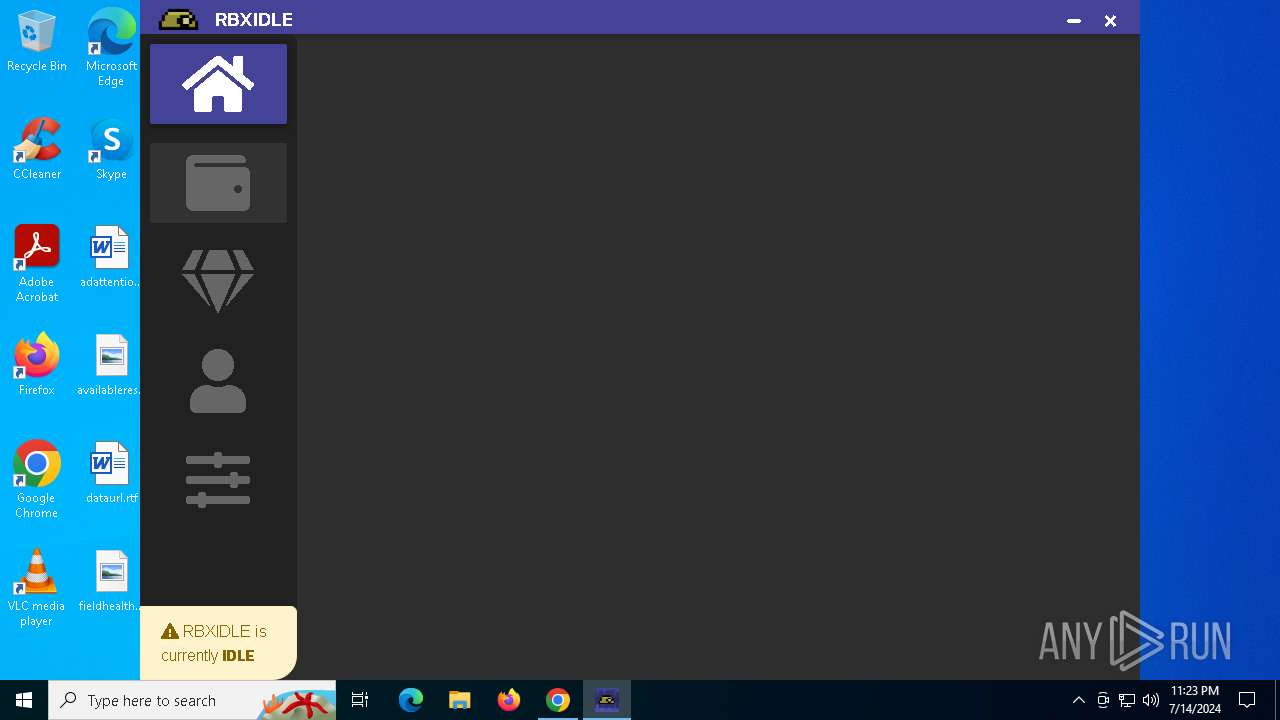Click the 'RBXIDLE is currently IDLE' notice

[x=218, y=643]
